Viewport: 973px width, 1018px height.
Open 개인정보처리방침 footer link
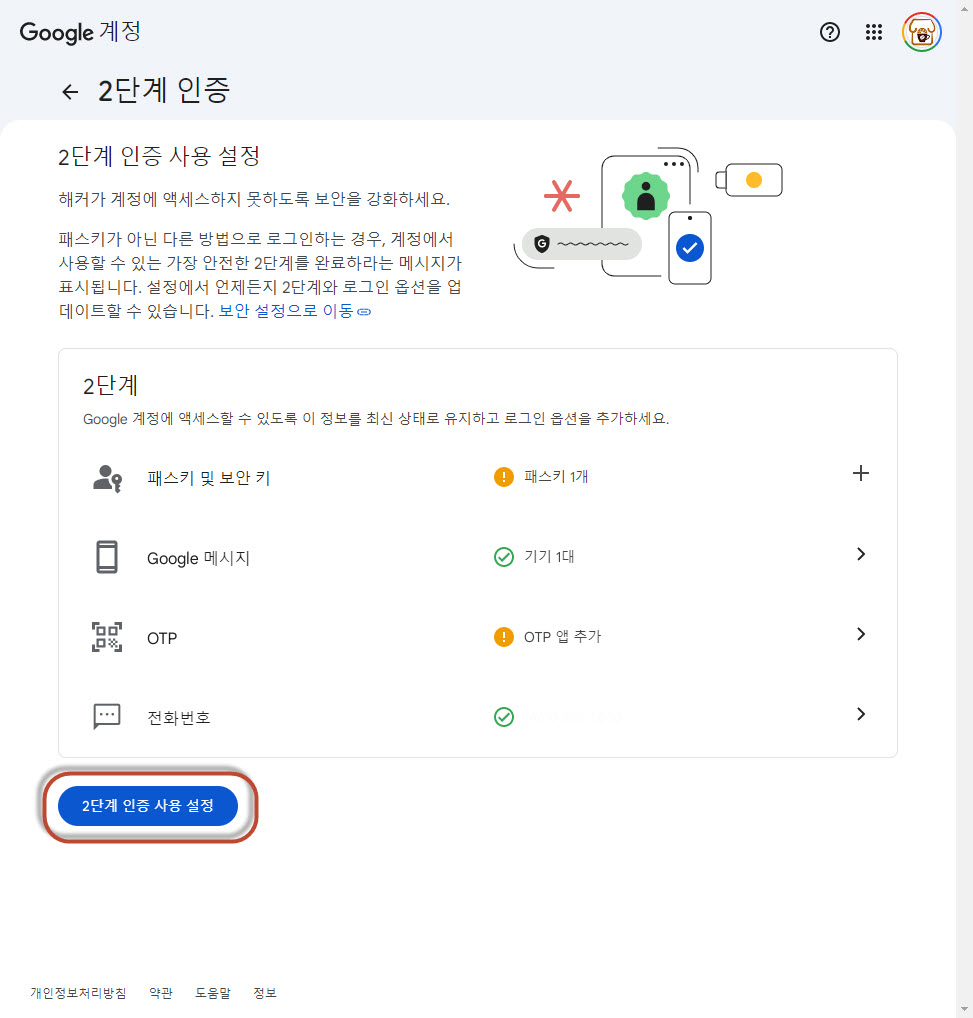(x=78, y=993)
